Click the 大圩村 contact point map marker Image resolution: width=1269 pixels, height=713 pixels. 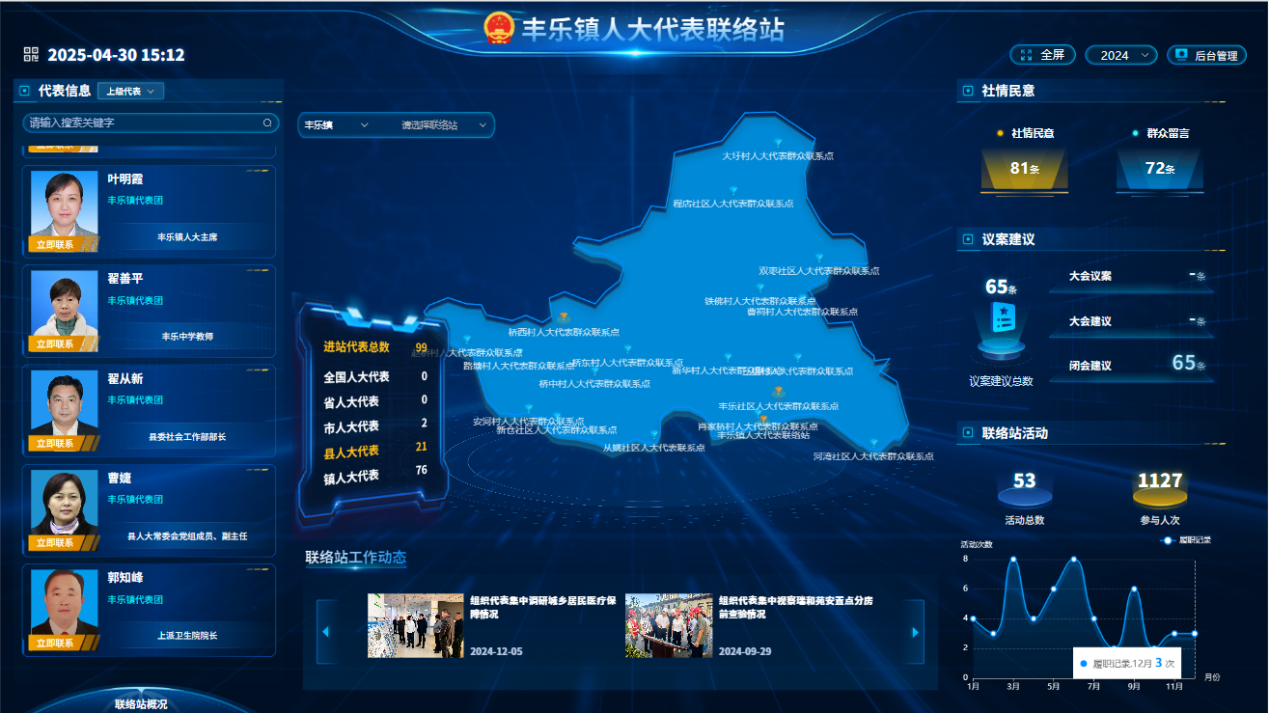(x=778, y=143)
